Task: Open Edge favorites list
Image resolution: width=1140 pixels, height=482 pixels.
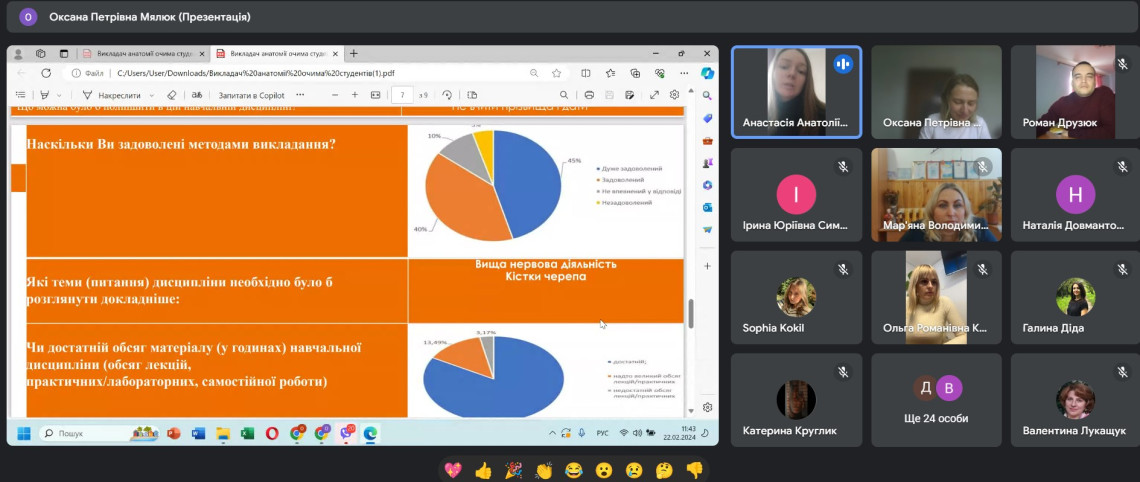Action: [611, 73]
